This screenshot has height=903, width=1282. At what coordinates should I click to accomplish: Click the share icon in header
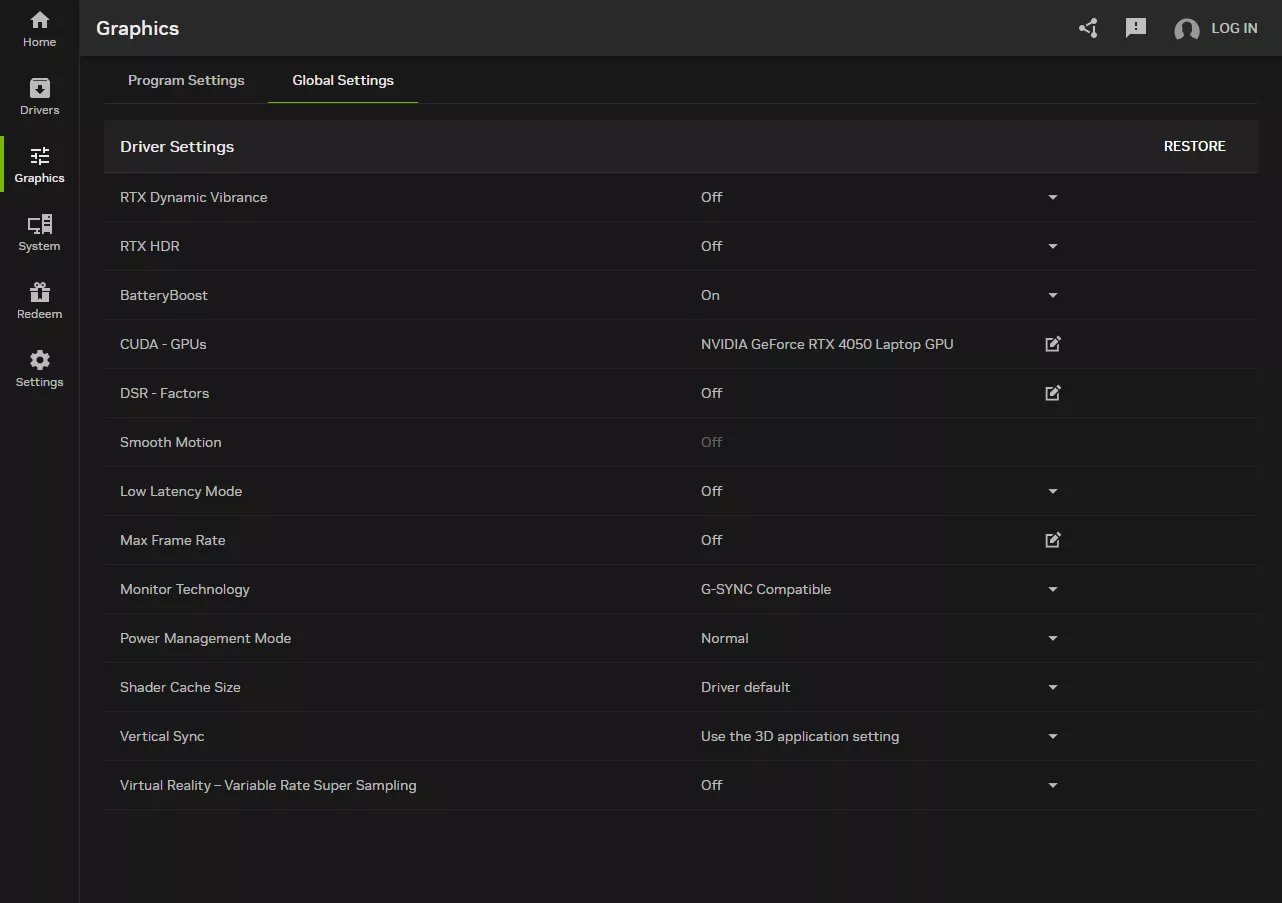click(1088, 28)
